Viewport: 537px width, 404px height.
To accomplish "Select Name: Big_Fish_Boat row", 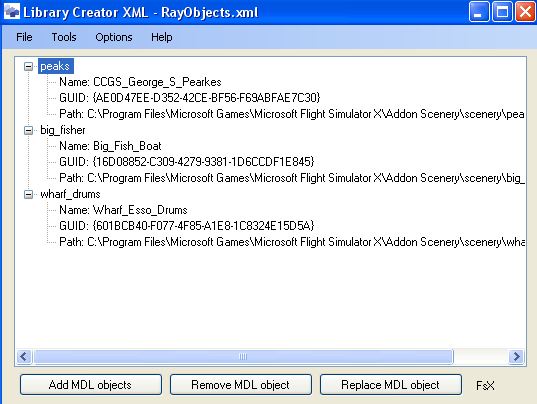I will (x=110, y=146).
